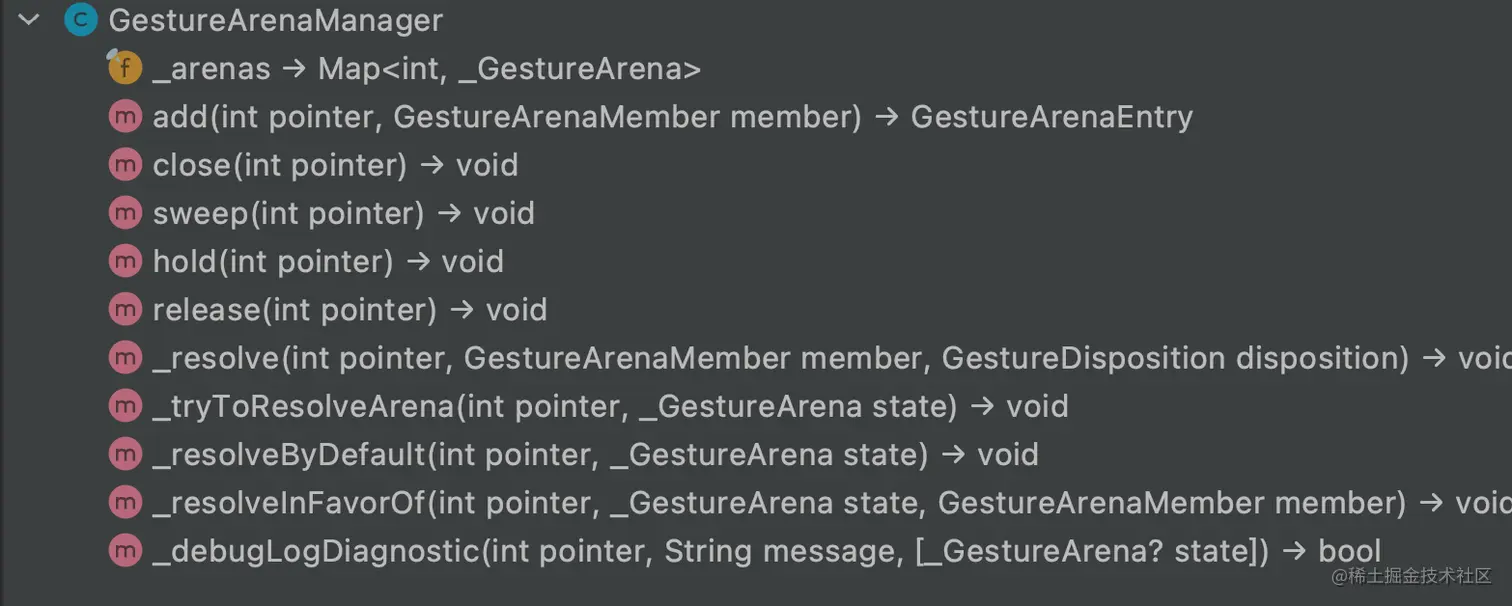Viewport: 1512px width, 606px height.
Task: Click the _tryToResolveArena method icon
Action: tap(125, 406)
